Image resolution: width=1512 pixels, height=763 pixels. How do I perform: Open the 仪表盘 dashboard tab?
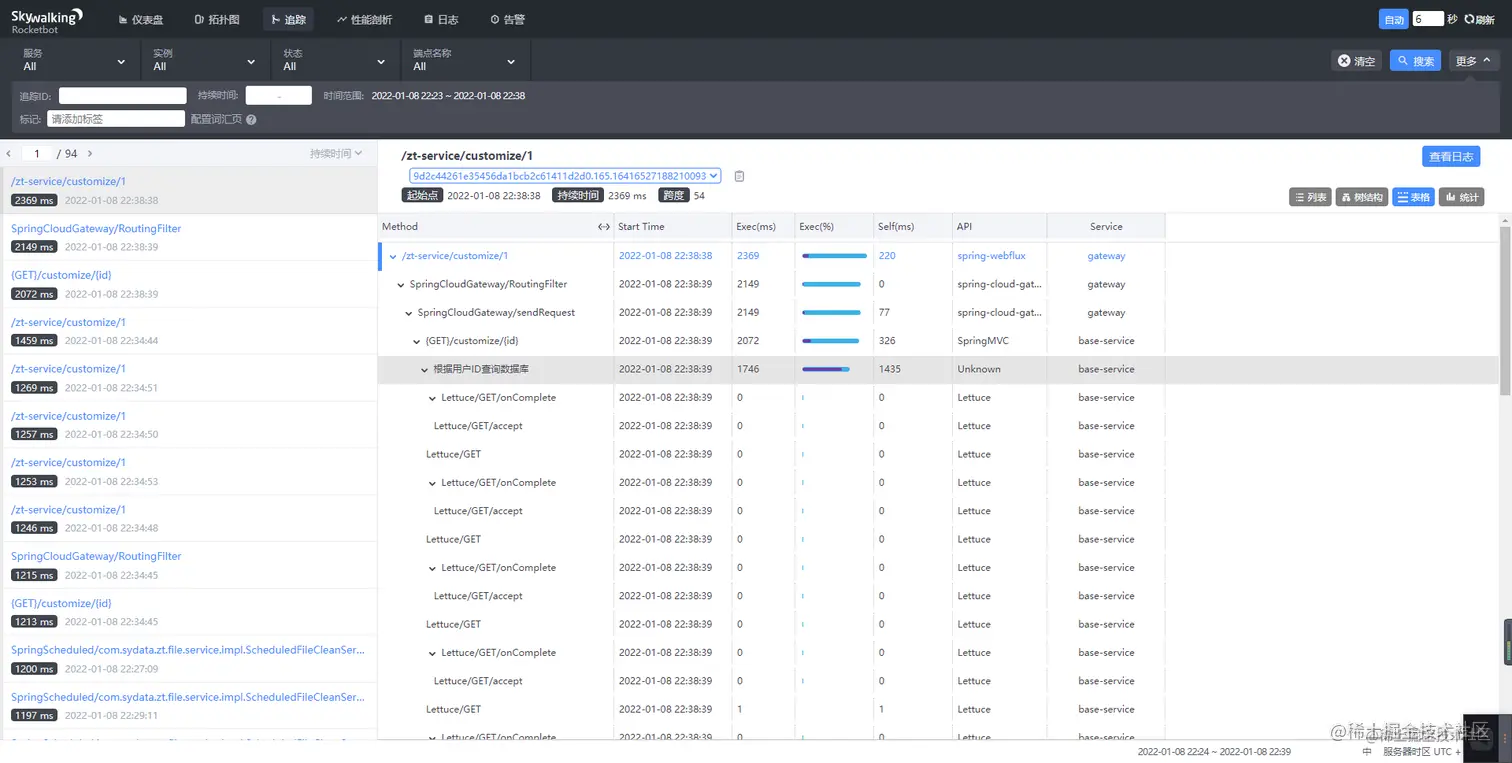pyautogui.click(x=140, y=19)
